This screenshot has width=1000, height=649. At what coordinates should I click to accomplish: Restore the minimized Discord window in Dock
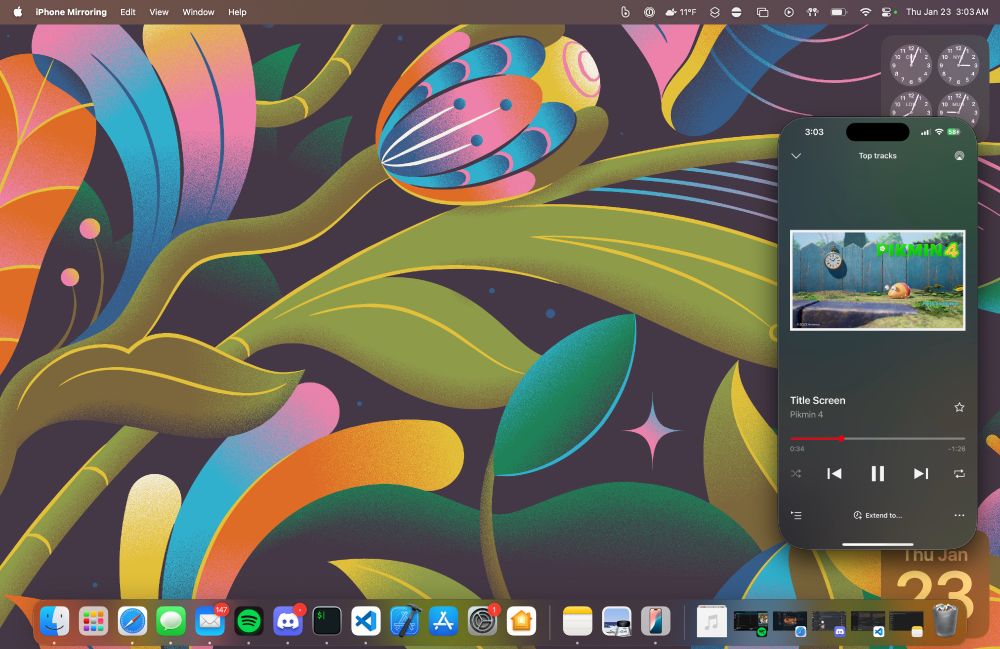[x=828, y=623]
